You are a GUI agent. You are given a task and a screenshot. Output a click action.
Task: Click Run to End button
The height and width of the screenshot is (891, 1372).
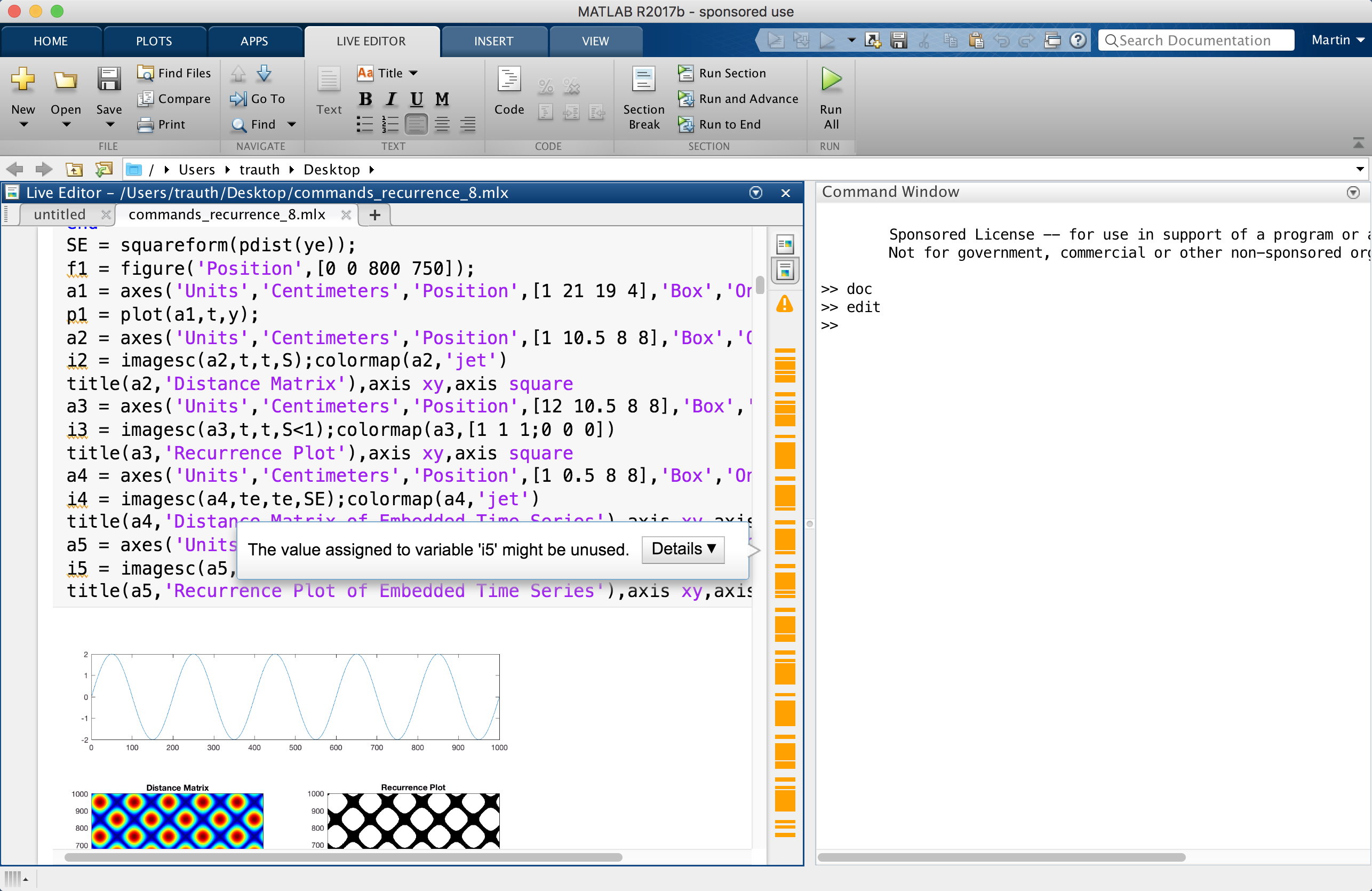pos(729,124)
